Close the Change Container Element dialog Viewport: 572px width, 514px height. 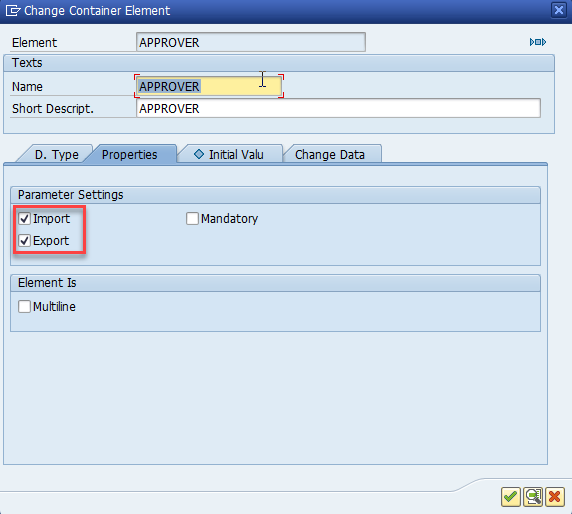pyautogui.click(x=559, y=10)
